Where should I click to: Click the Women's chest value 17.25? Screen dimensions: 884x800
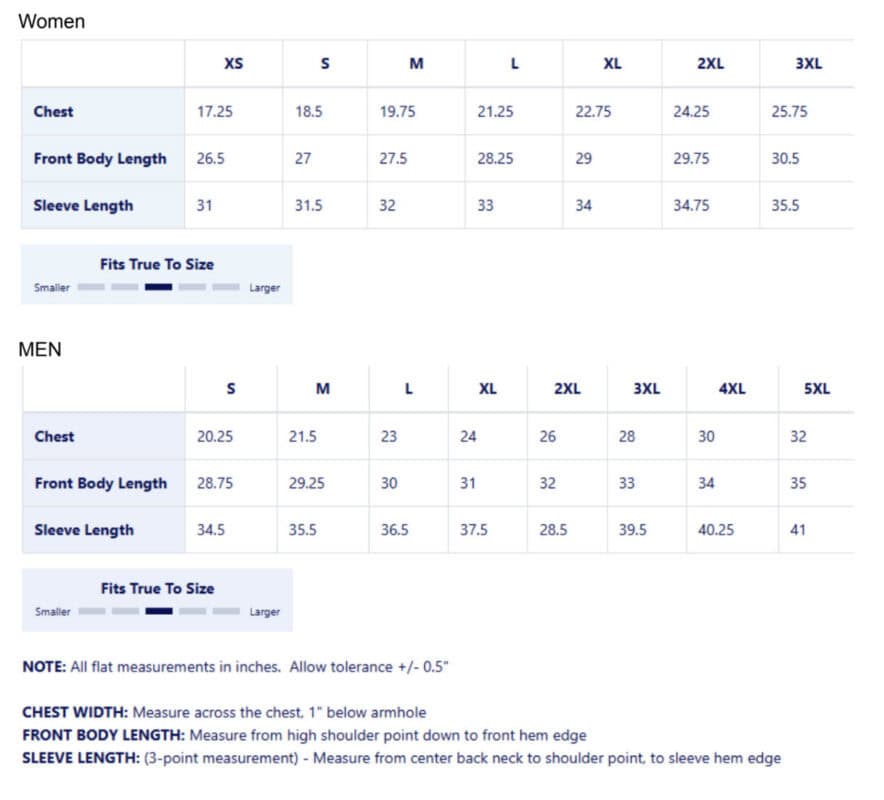pos(214,112)
